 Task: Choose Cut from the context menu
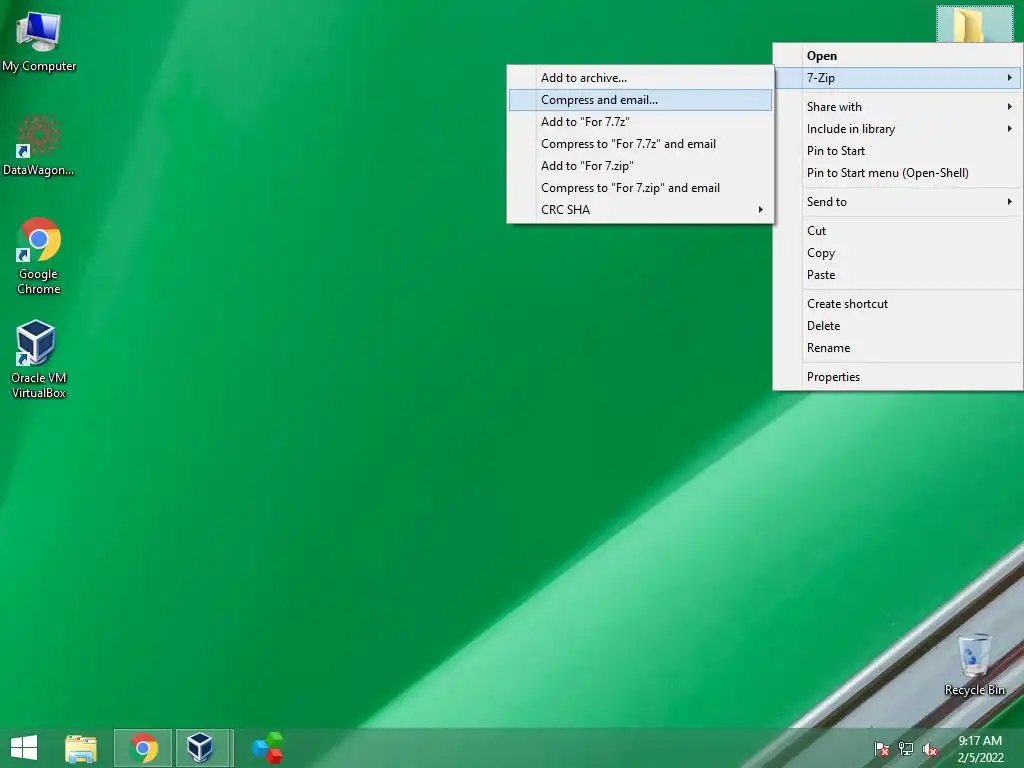point(897,231)
